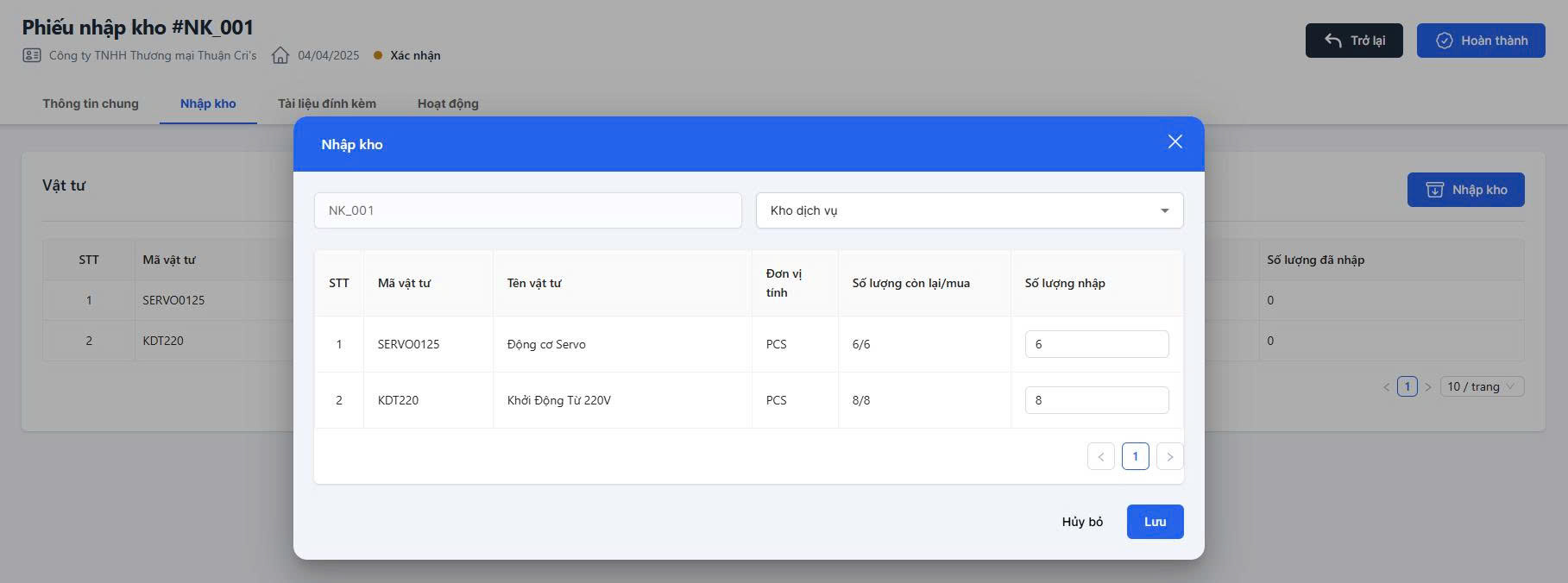Click Hủy bỏ to cancel
The width and height of the screenshot is (1568, 583).
(x=1082, y=522)
